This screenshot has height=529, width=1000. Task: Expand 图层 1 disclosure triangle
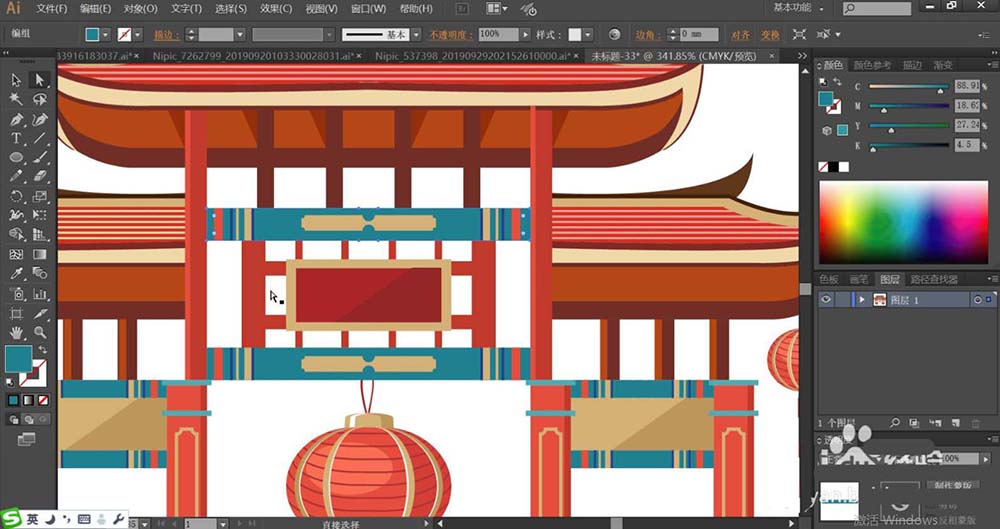861,300
